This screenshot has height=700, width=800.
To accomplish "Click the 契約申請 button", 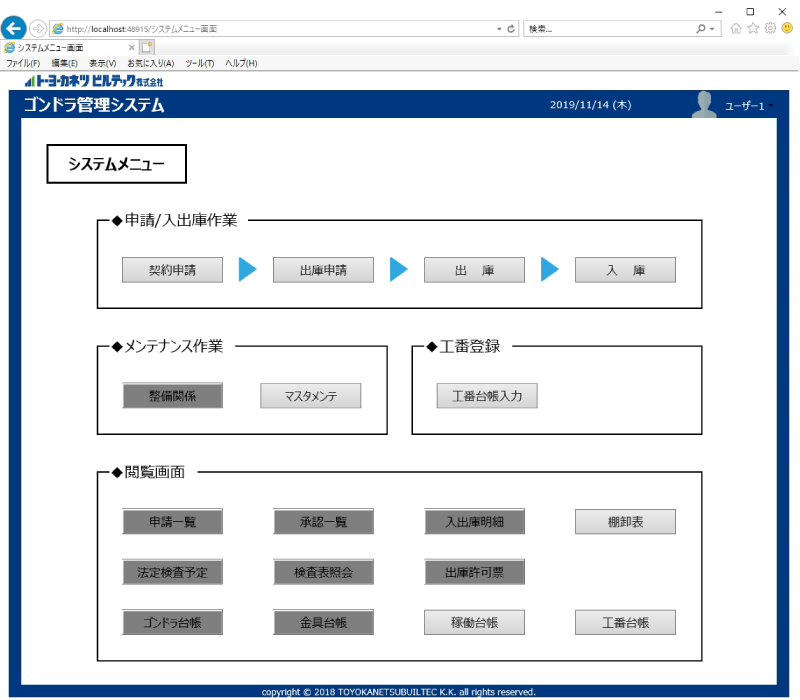I will tap(172, 269).
